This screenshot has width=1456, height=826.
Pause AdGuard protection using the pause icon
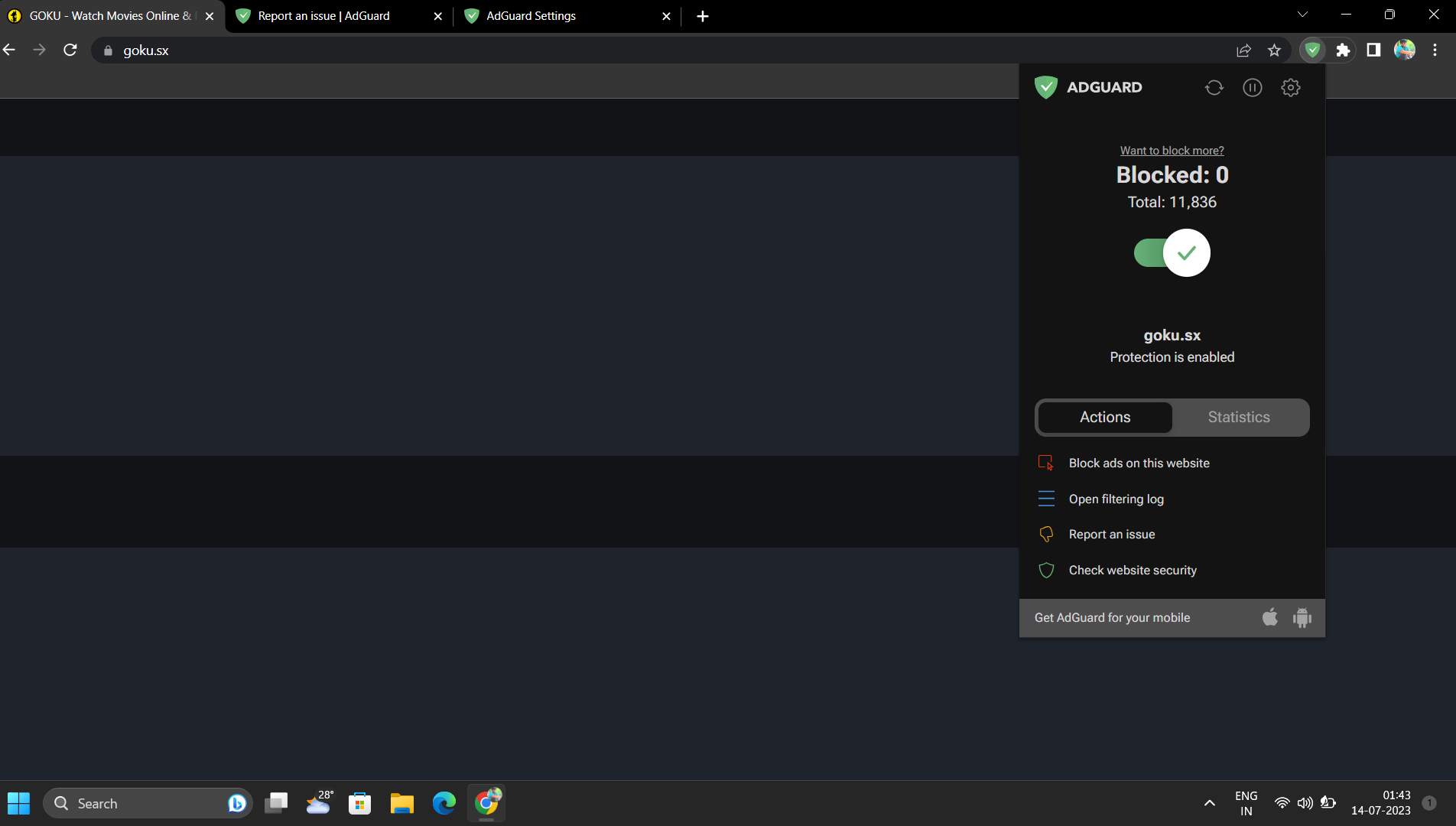[1253, 87]
